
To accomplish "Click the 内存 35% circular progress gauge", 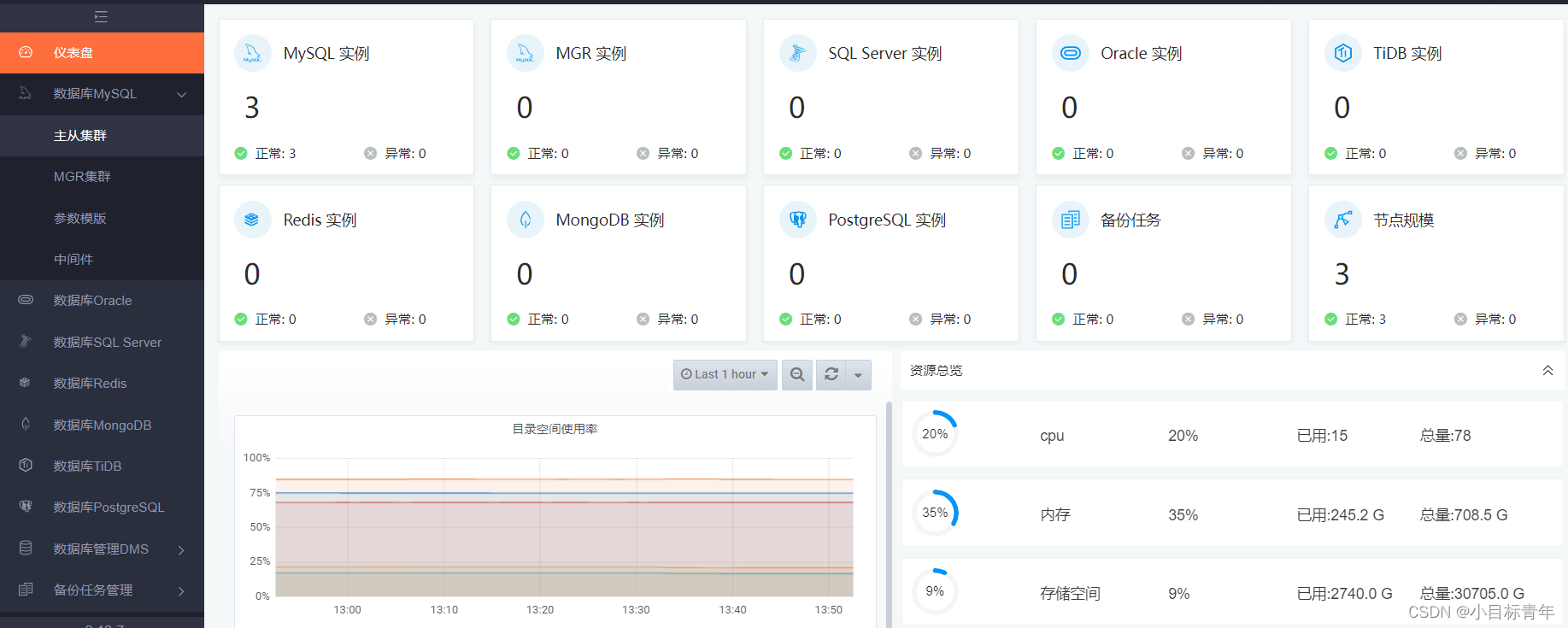I will tap(935, 513).
